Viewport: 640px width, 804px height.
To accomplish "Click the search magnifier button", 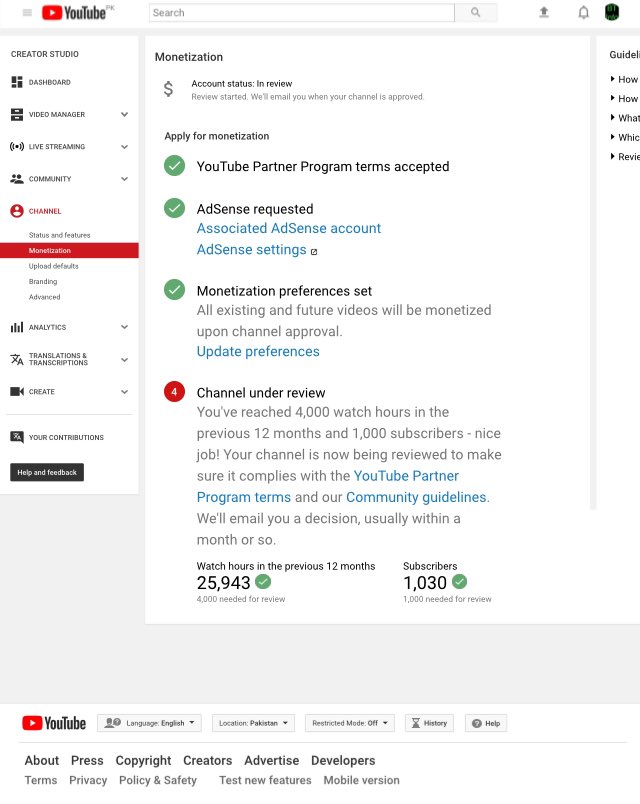I will (475, 12).
